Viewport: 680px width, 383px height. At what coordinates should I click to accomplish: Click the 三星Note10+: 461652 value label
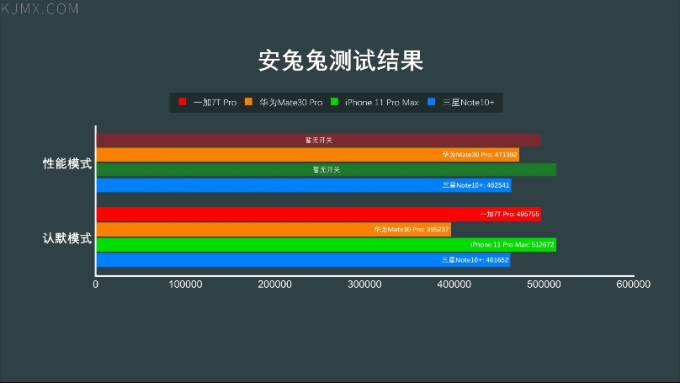pos(475,260)
